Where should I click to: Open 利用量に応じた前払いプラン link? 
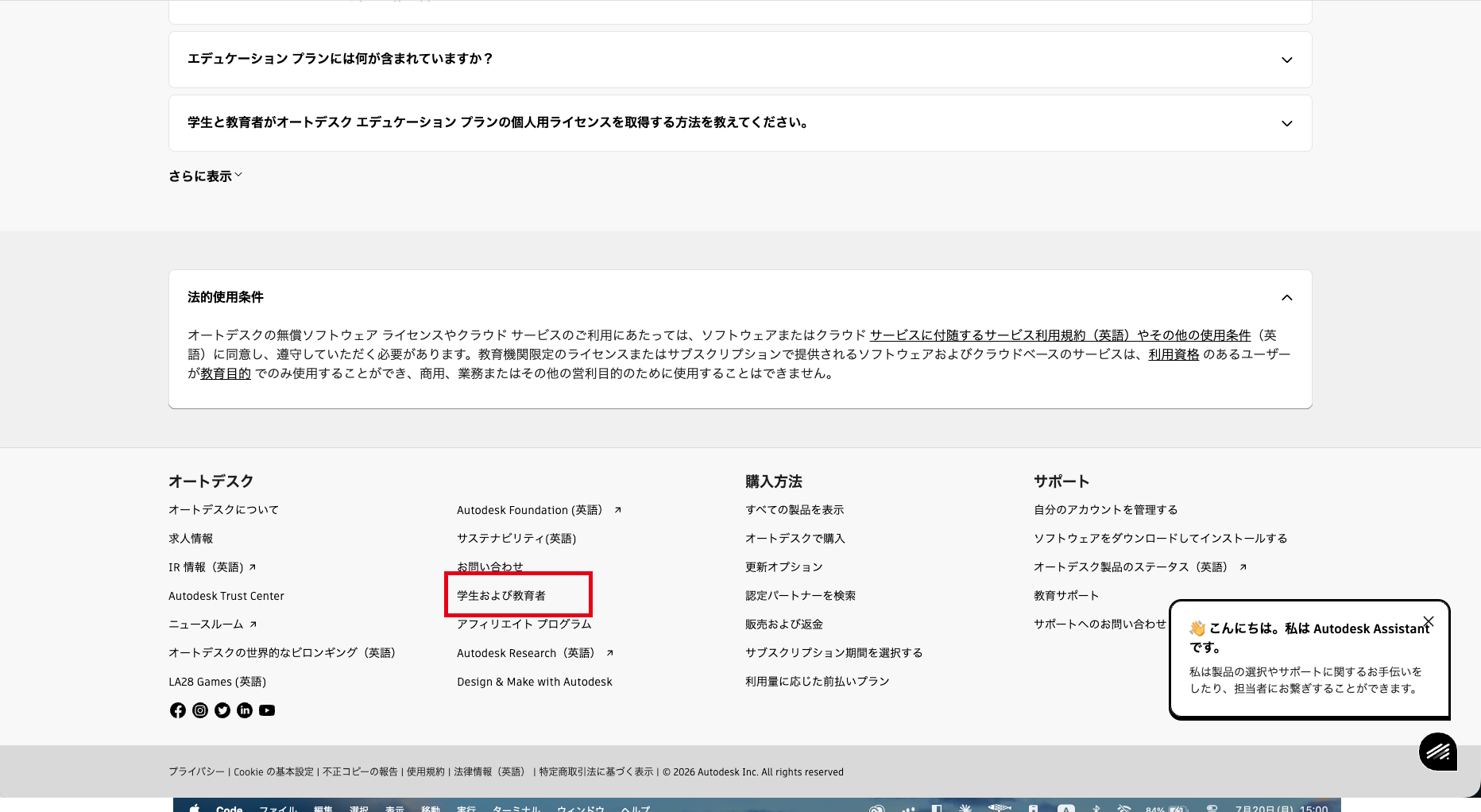click(x=818, y=682)
